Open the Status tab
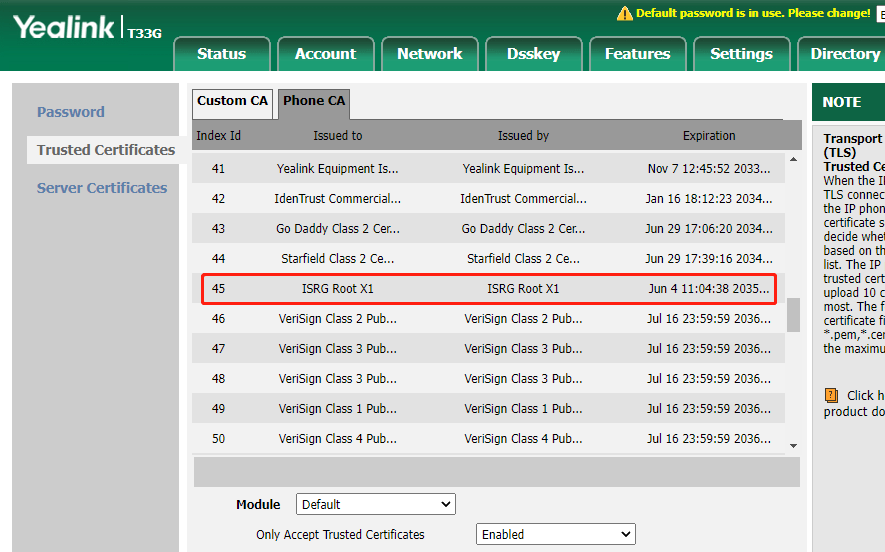Viewport: 885px width, 552px height. [222, 54]
